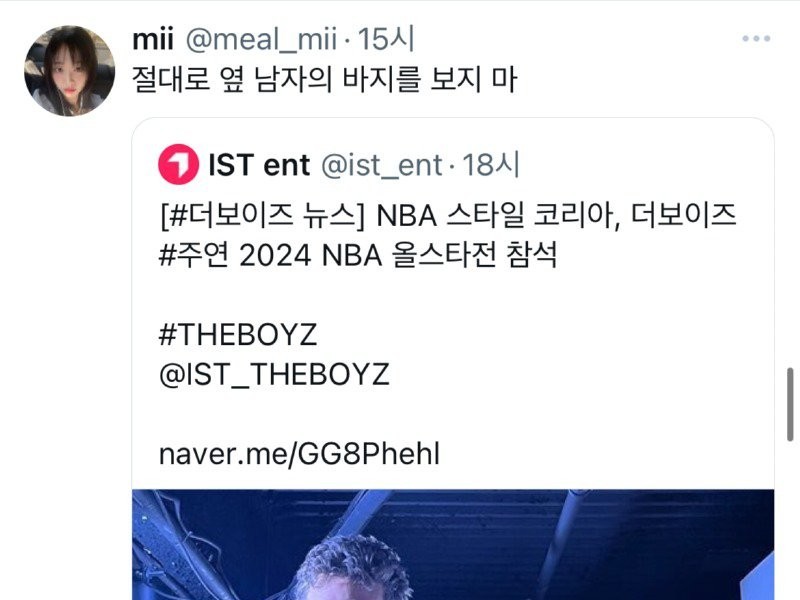Open the @ist_ent handle

382,165
